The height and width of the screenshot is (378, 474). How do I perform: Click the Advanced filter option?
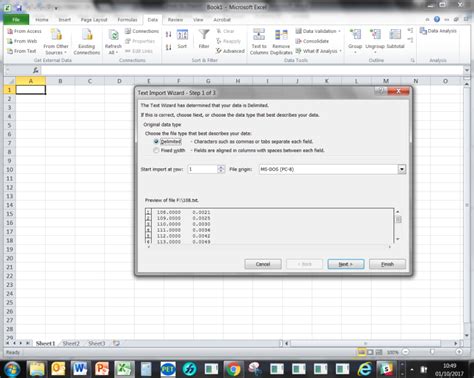point(230,51)
